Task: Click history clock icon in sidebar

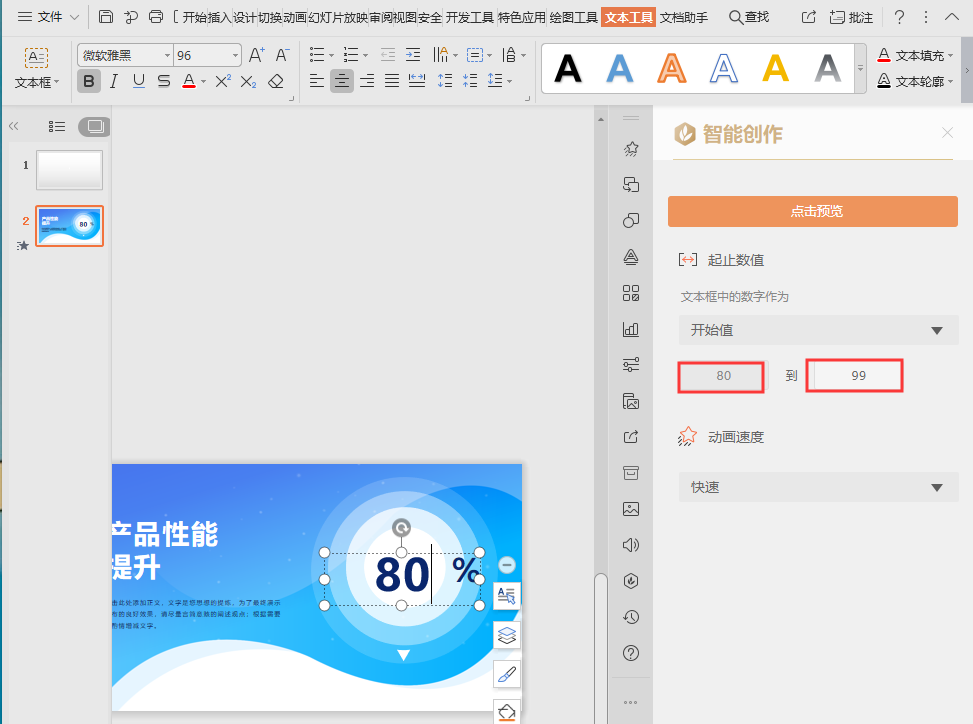Action: click(x=631, y=617)
